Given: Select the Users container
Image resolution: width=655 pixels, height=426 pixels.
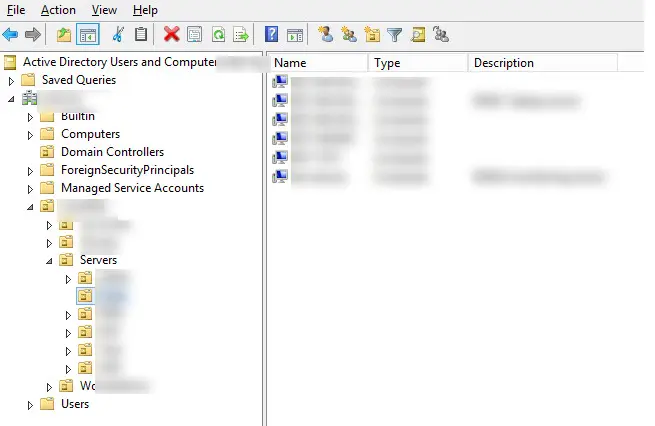Looking at the screenshot, I should pyautogui.click(x=75, y=404).
